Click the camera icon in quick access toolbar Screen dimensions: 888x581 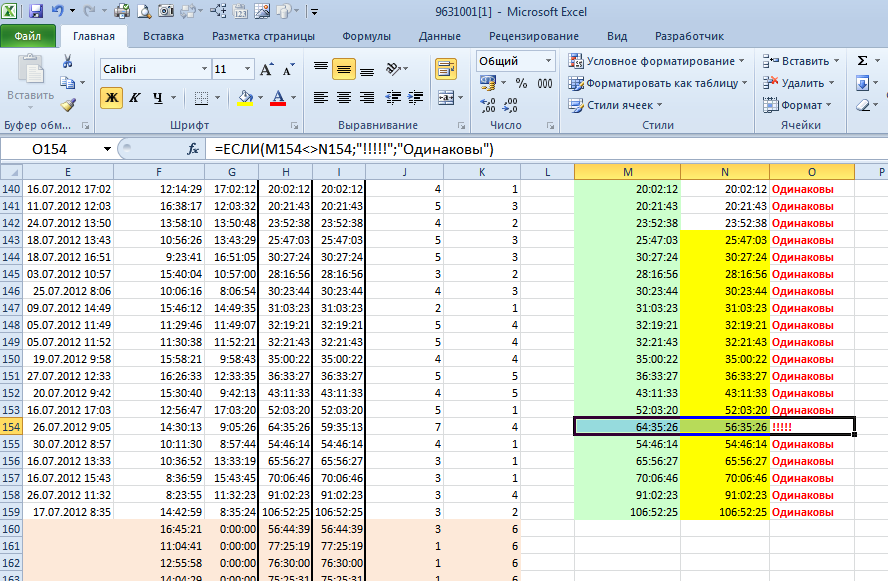(x=165, y=11)
